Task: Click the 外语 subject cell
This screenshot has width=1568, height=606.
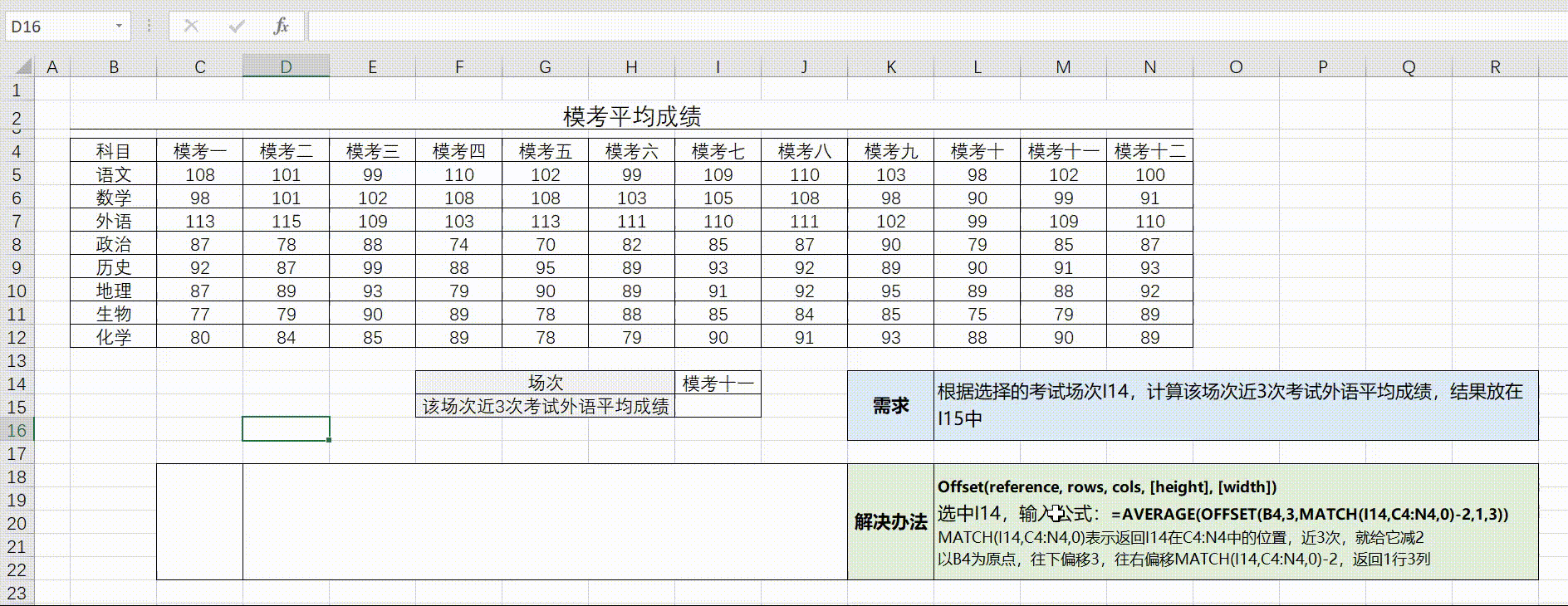Action: pos(114,221)
